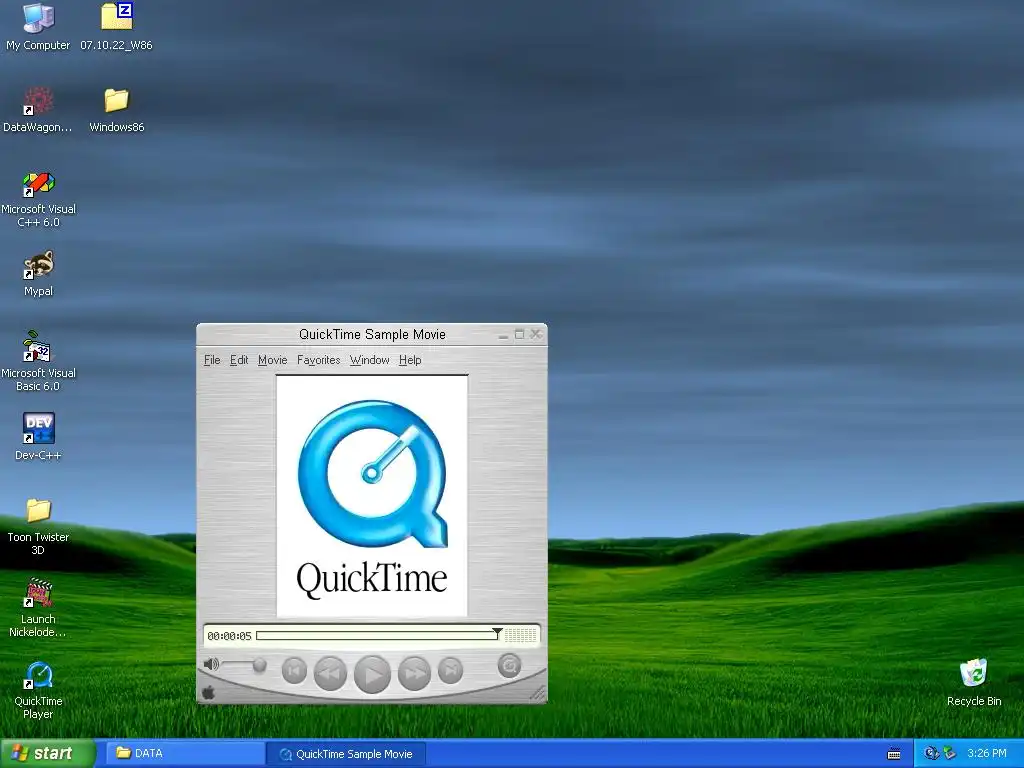Image resolution: width=1024 pixels, height=768 pixels.
Task: Click the Apple logo in QuickTime player
Action: (209, 693)
